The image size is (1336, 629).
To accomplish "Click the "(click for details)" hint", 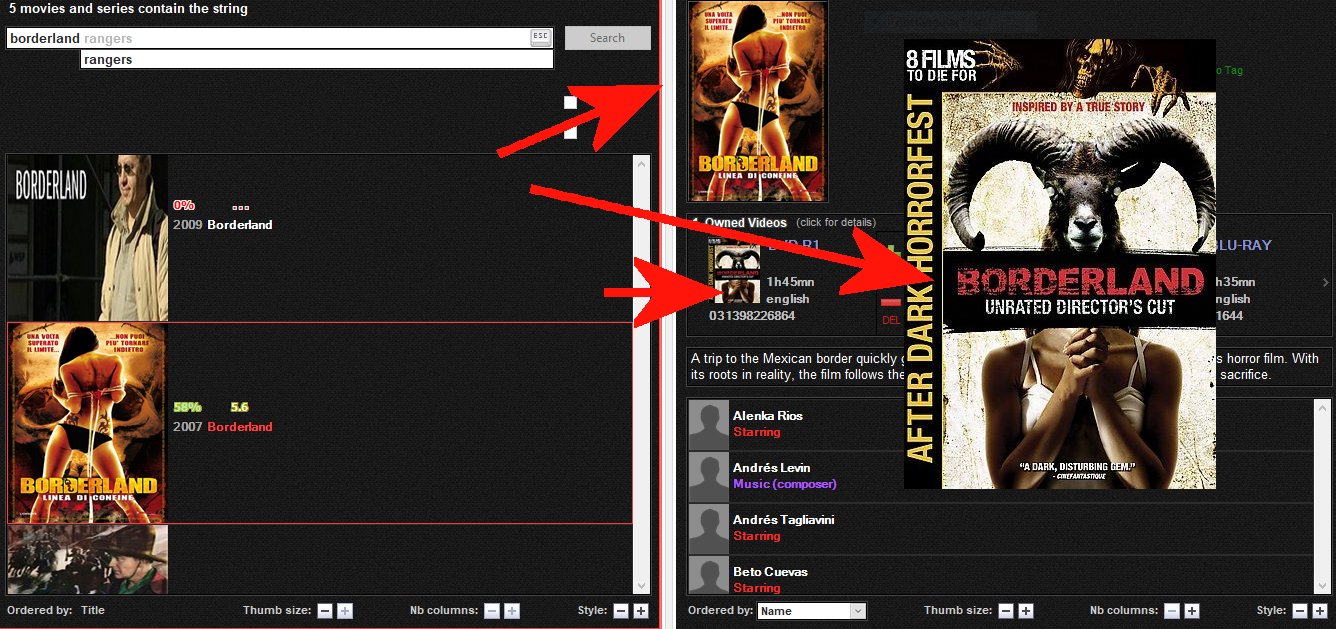I will pos(836,222).
